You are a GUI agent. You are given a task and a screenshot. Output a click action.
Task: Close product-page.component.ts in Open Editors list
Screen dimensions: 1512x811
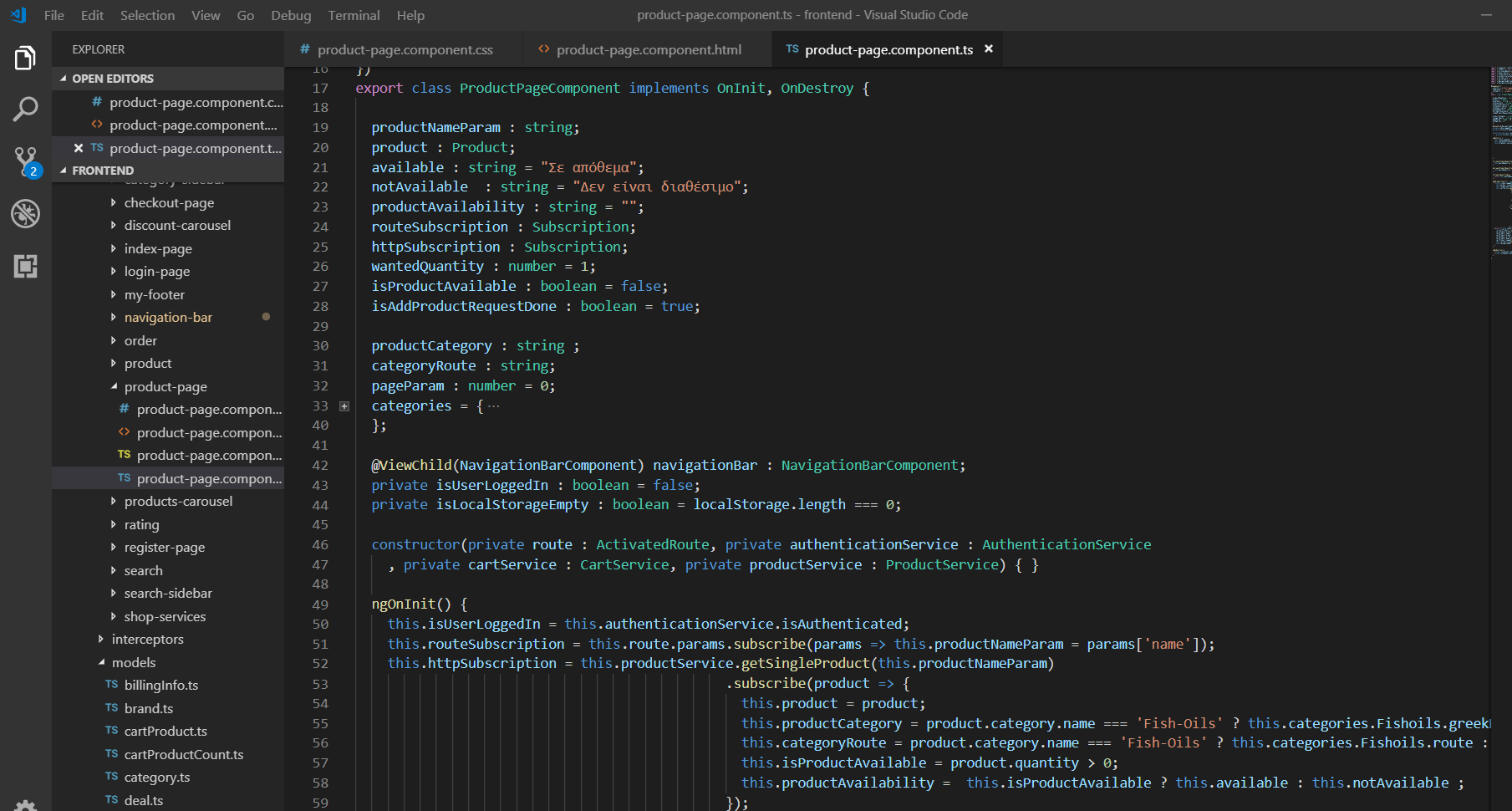(79, 148)
